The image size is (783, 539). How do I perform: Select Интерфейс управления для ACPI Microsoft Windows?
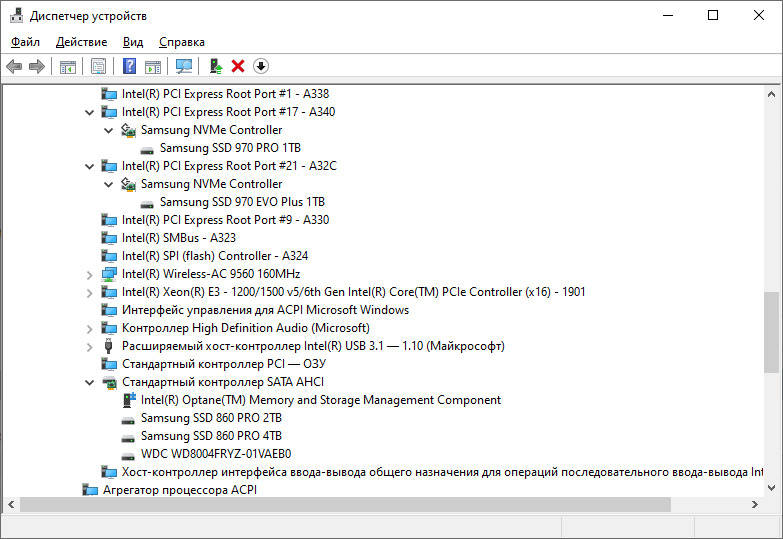click(265, 310)
